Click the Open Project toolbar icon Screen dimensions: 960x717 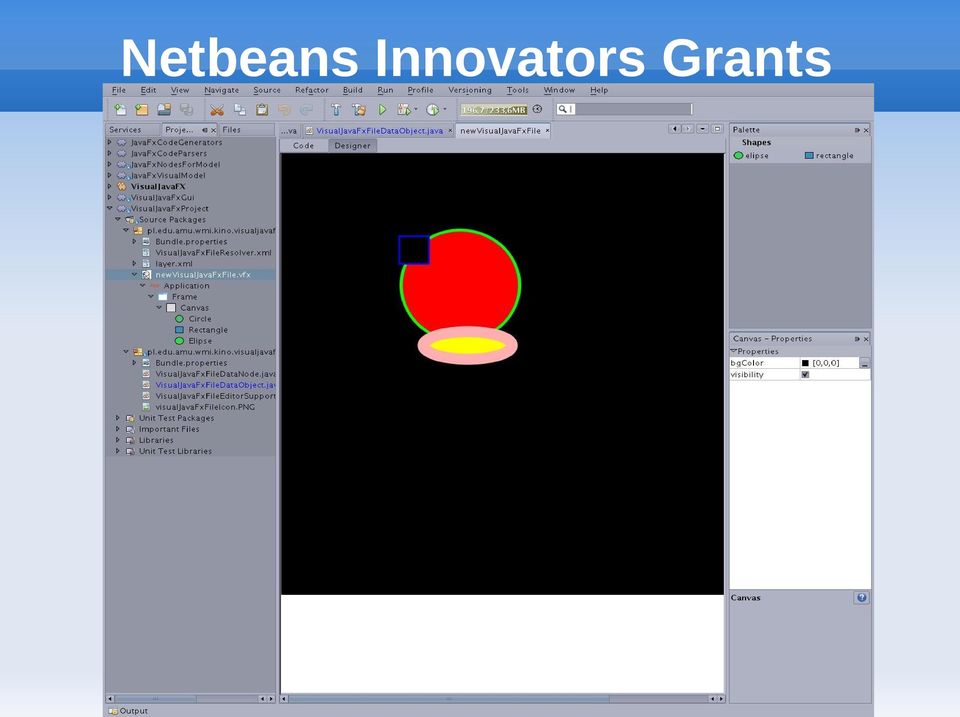[164, 110]
